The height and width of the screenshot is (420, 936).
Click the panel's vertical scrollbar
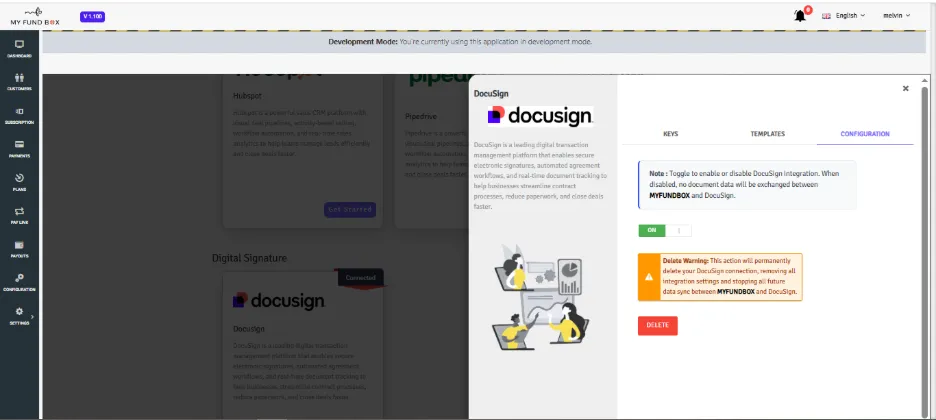pyautogui.click(x=925, y=251)
